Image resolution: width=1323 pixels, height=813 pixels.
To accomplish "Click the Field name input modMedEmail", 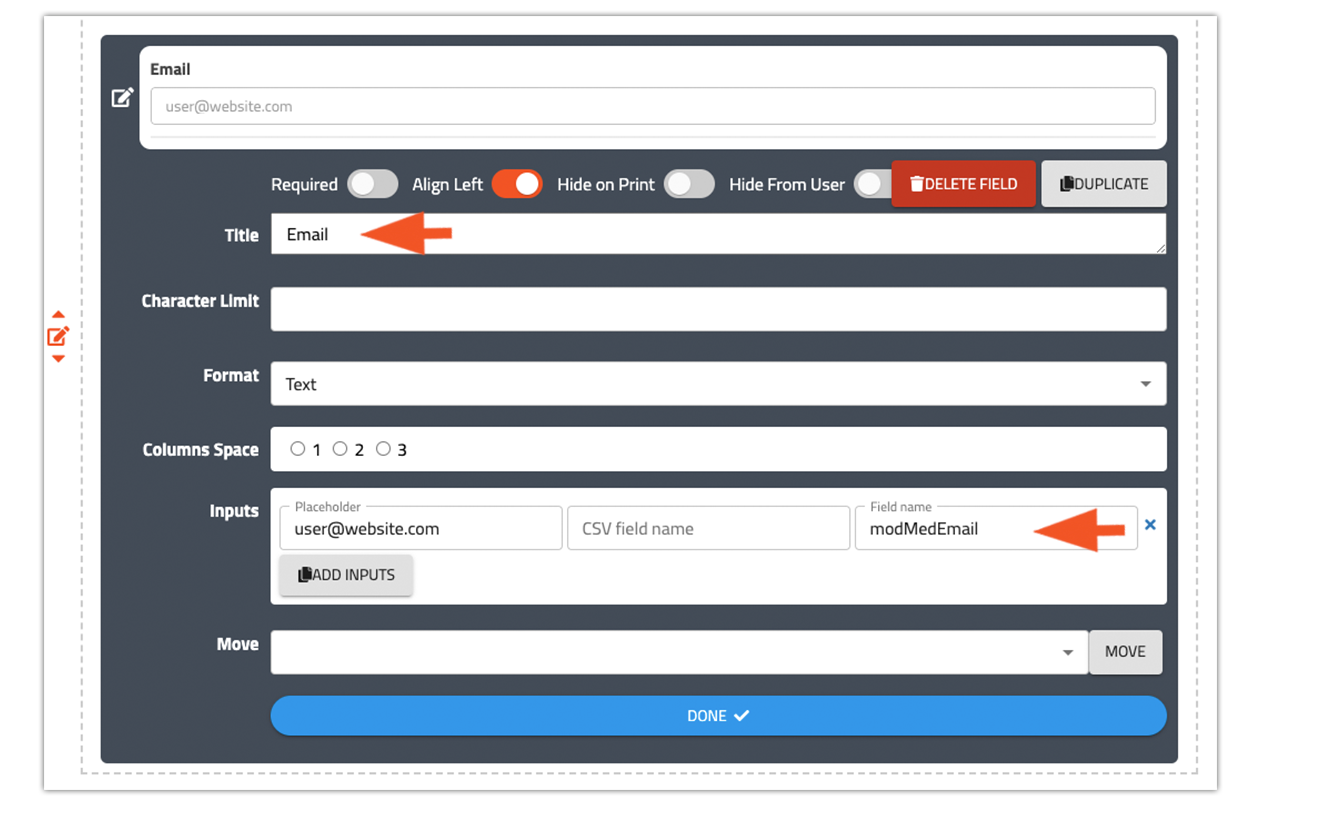I will click(x=996, y=528).
